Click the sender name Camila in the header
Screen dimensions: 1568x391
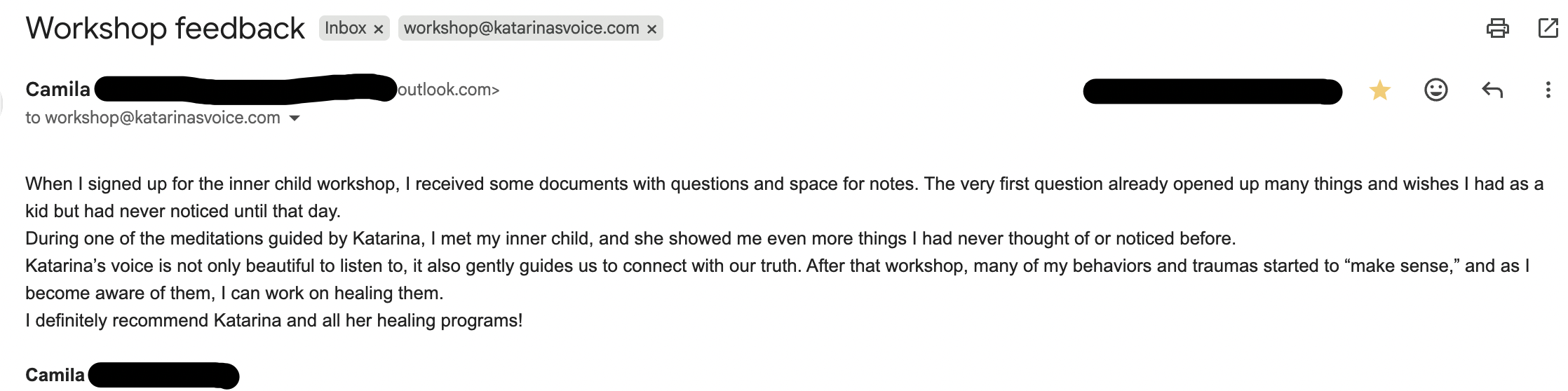click(58, 90)
